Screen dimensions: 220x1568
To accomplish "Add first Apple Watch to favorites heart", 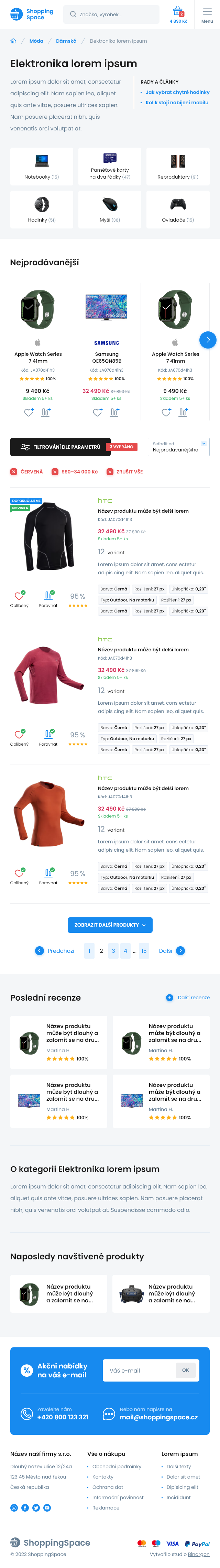I will [x=29, y=412].
